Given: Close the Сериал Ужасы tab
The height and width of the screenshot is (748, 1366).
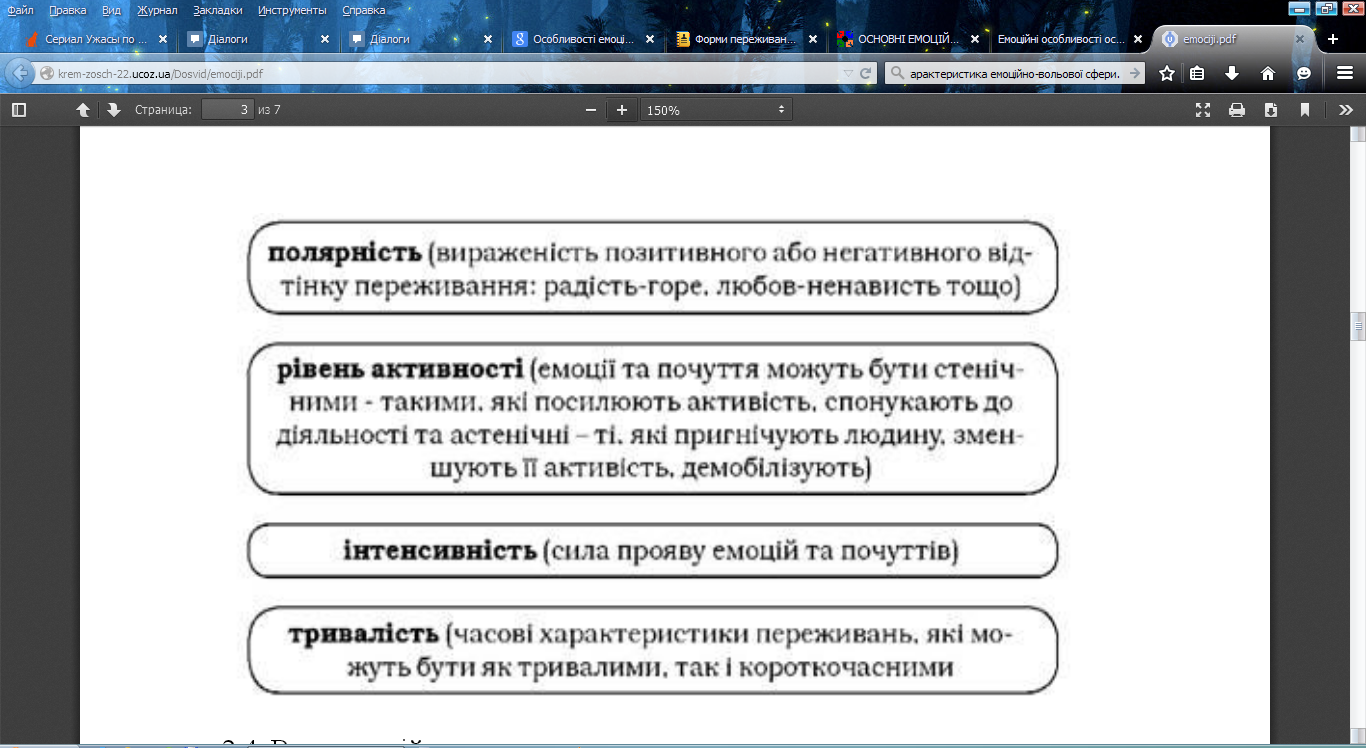Looking at the screenshot, I should [x=162, y=40].
